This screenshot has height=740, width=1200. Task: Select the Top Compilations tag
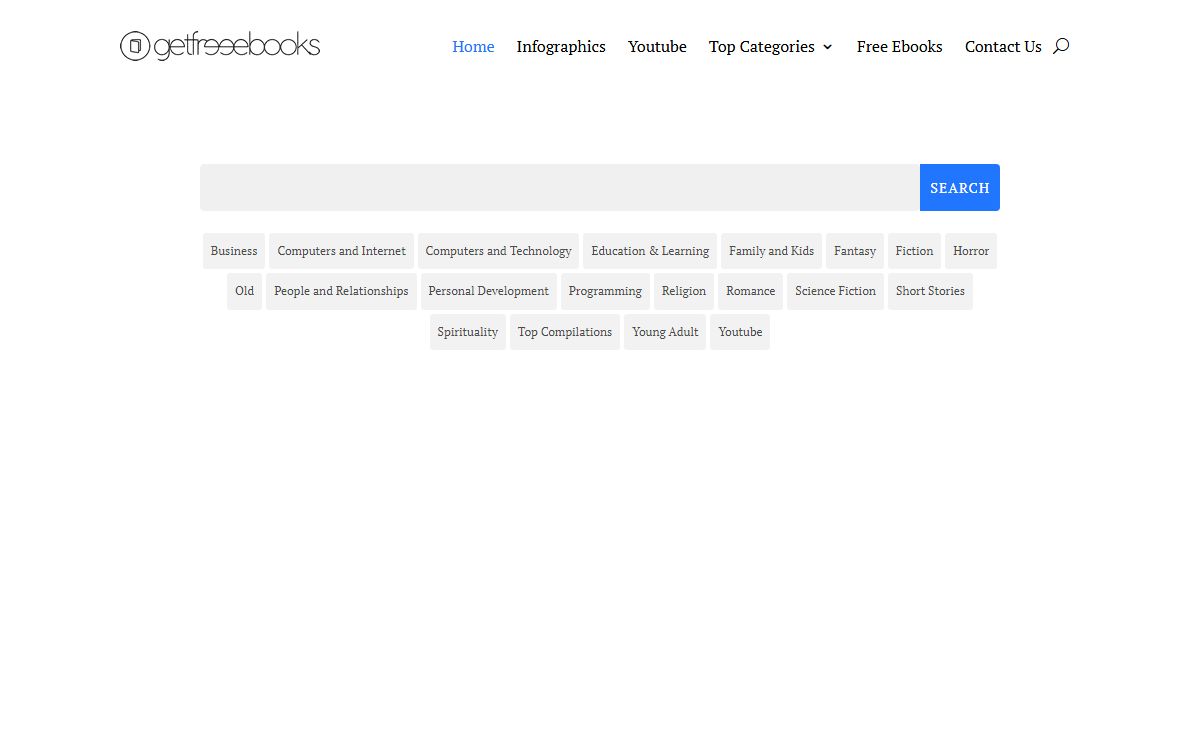[x=565, y=332]
